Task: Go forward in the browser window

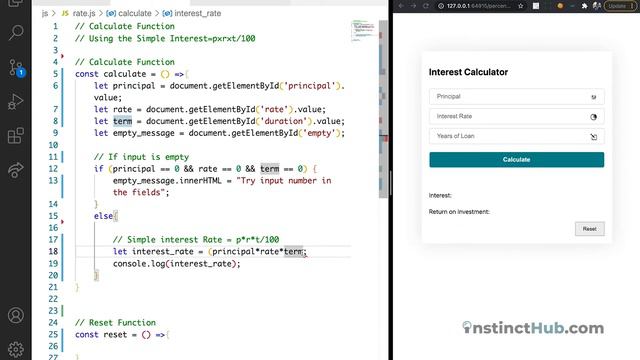Action: click(413, 6)
